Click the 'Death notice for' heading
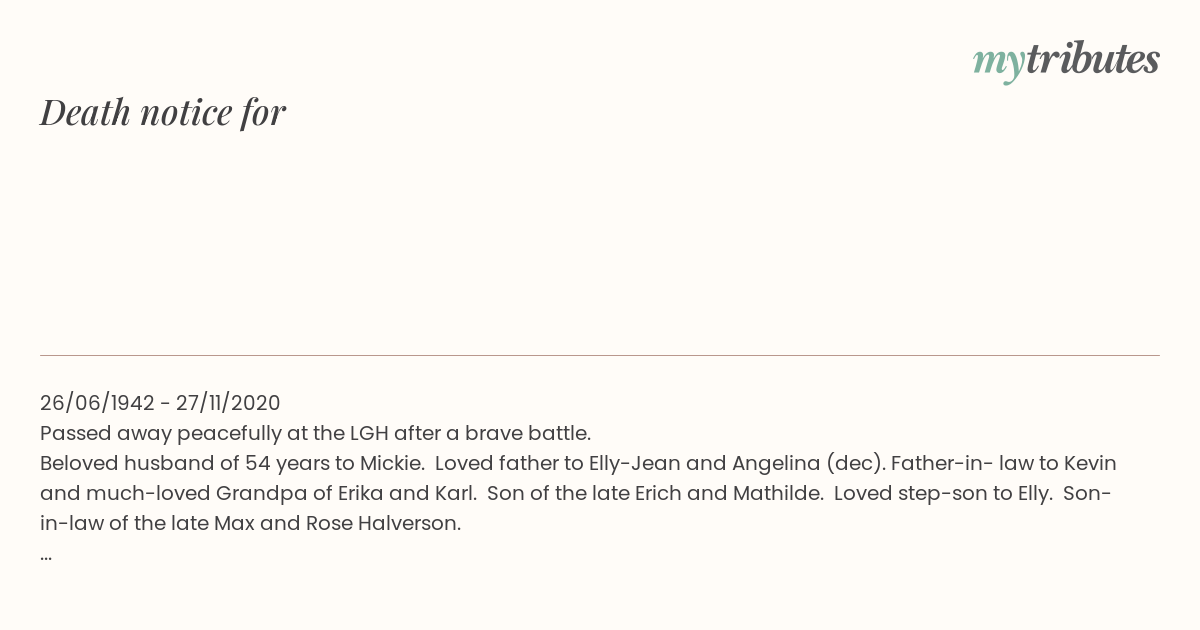This screenshot has height=630, width=1200. (x=163, y=113)
